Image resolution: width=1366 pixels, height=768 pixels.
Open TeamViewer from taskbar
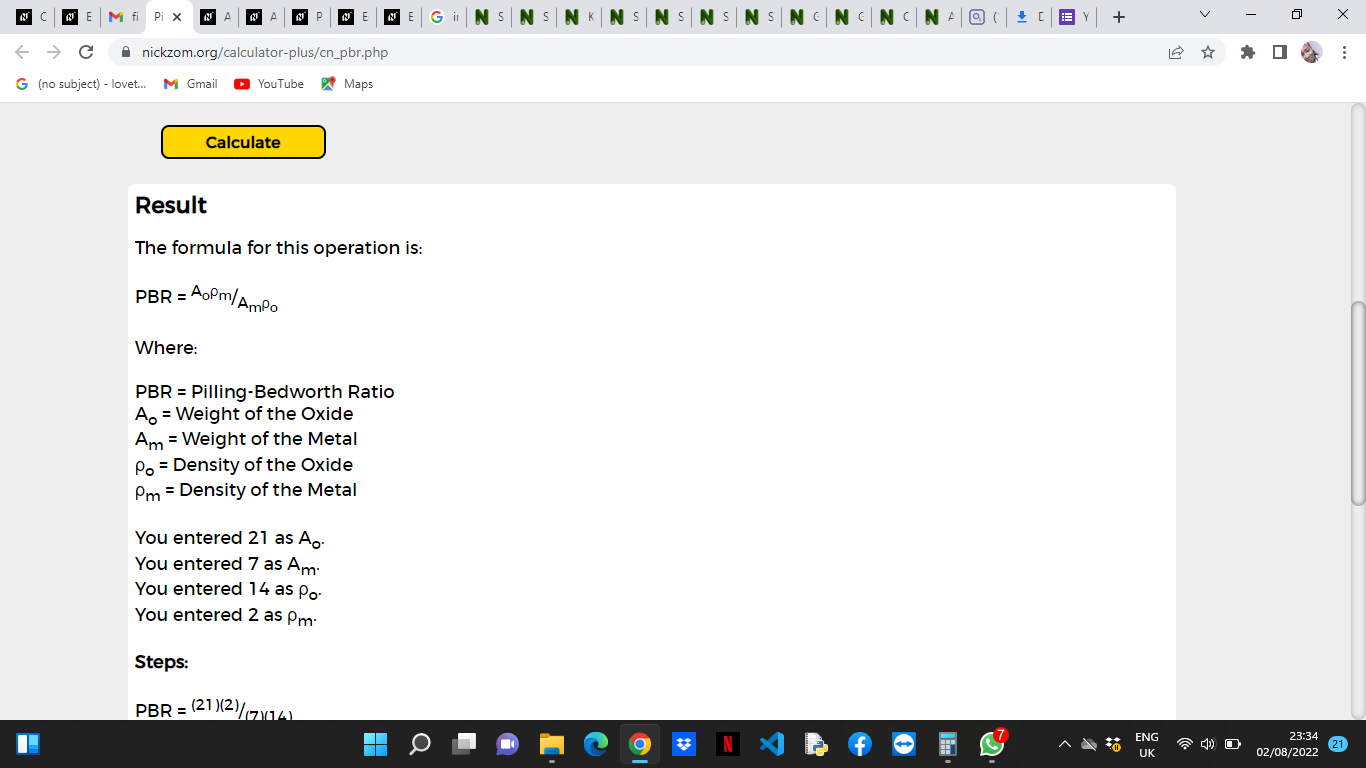point(904,744)
